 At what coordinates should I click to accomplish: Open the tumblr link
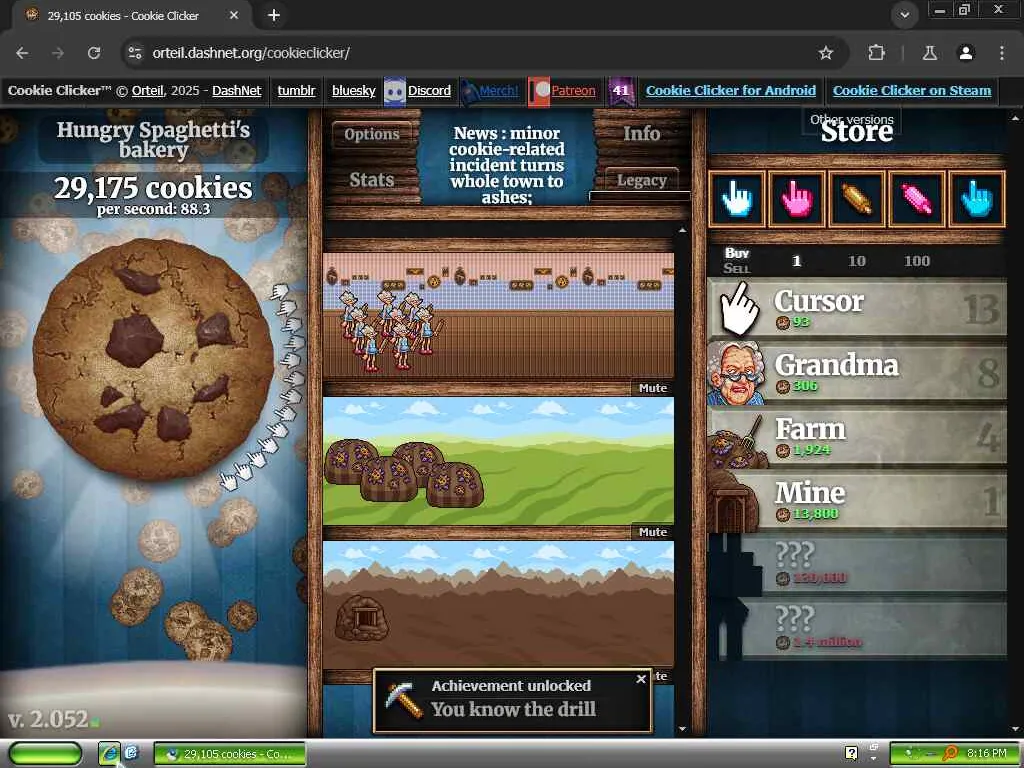tap(296, 91)
